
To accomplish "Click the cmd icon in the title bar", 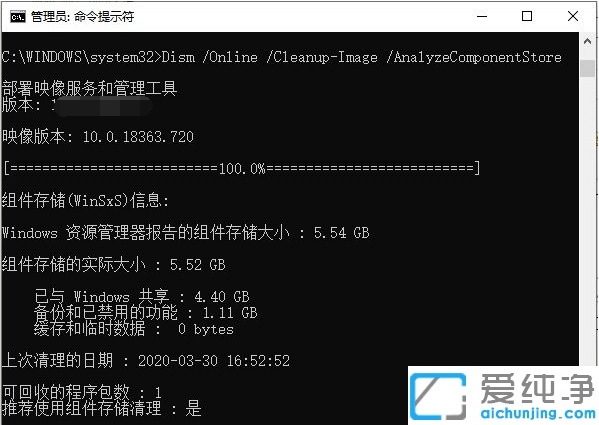I will click(18, 16).
